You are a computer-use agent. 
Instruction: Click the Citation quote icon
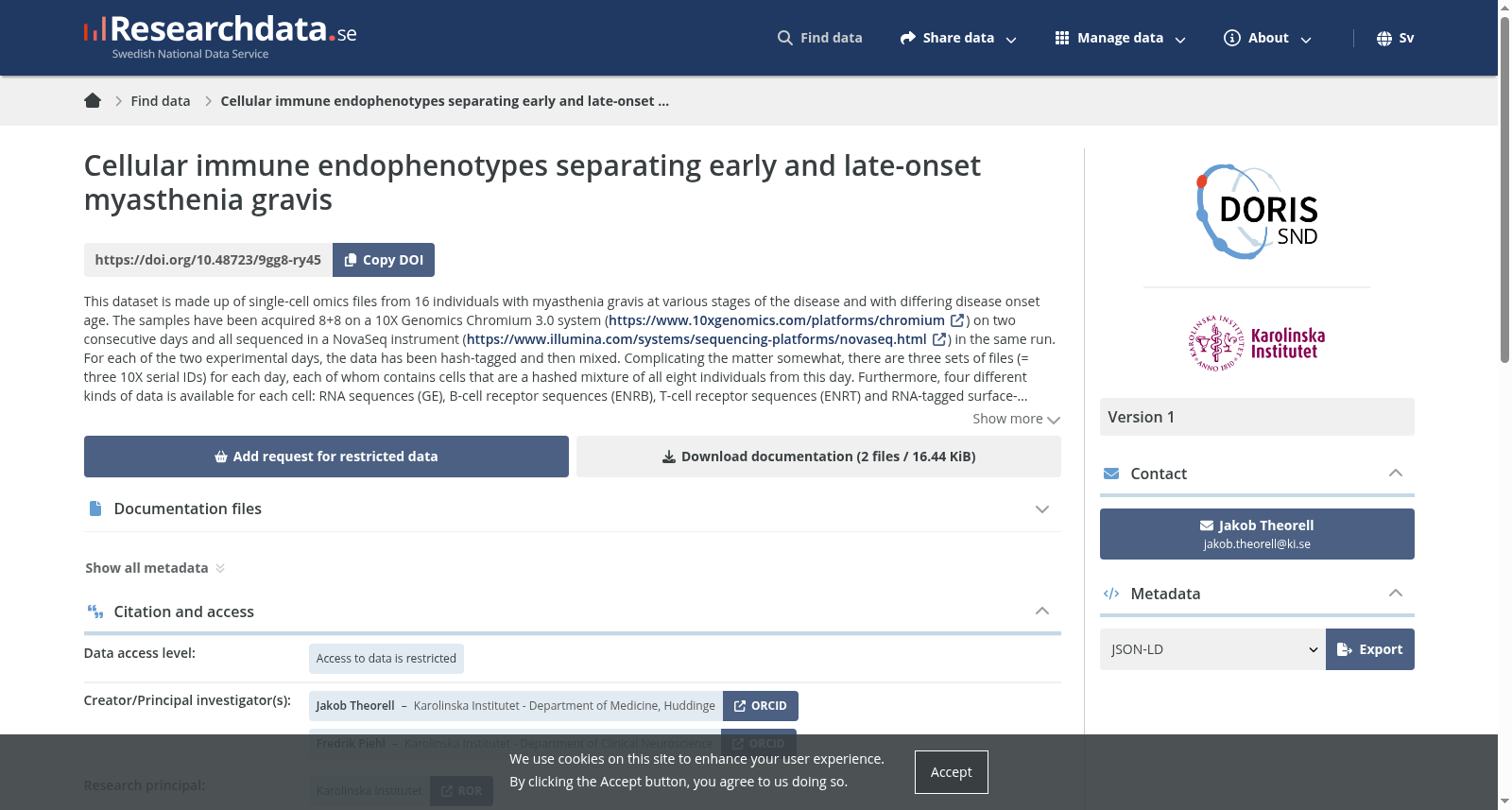(95, 612)
